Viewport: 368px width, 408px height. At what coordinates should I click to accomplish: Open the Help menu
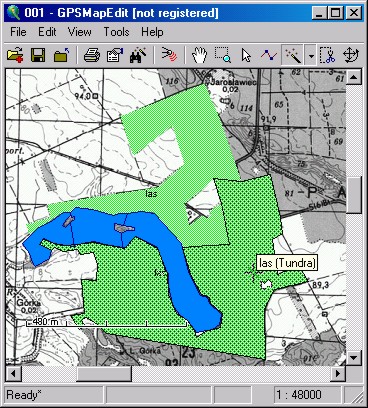(152, 32)
